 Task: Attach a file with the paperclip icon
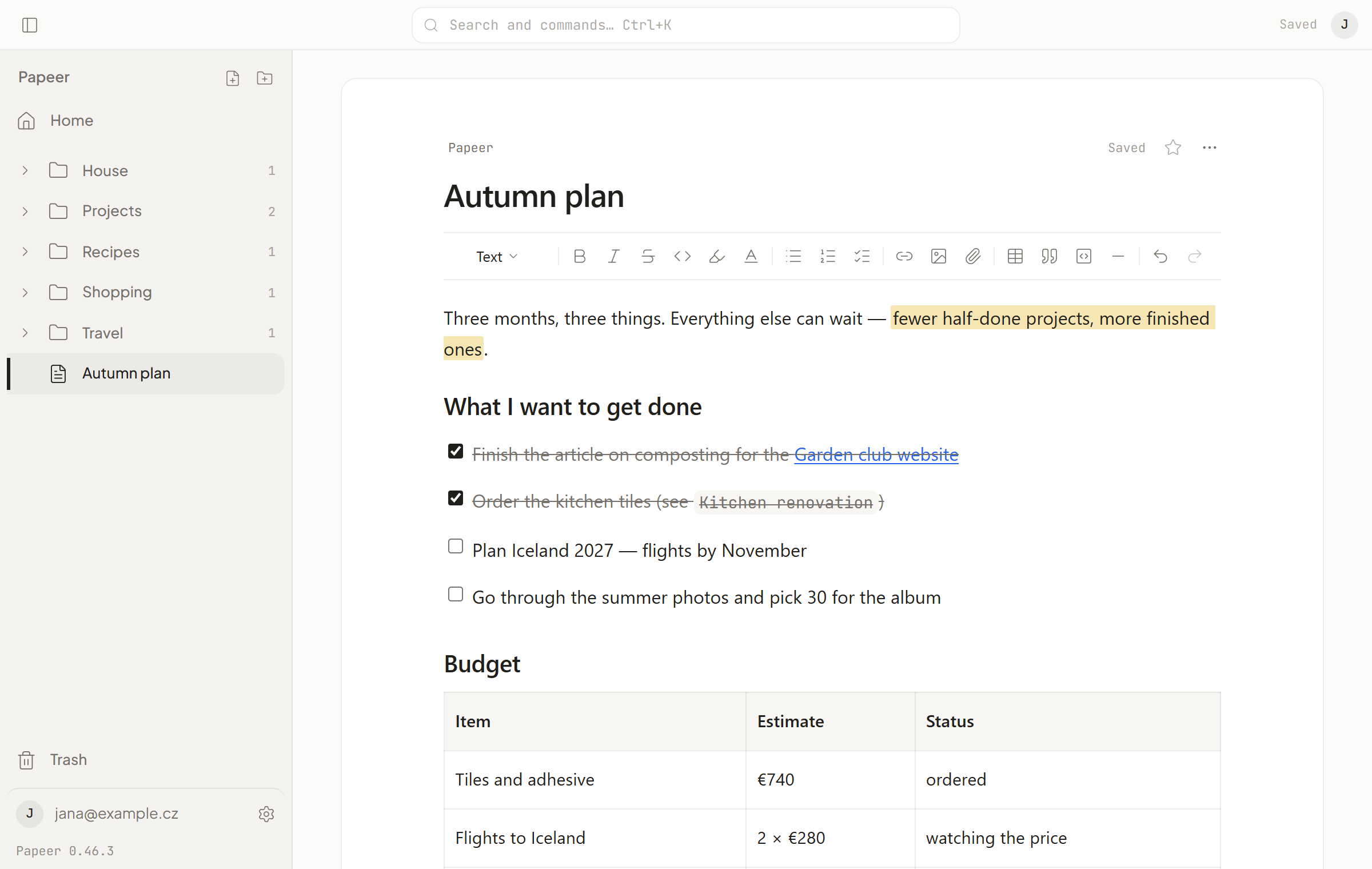[973, 256]
